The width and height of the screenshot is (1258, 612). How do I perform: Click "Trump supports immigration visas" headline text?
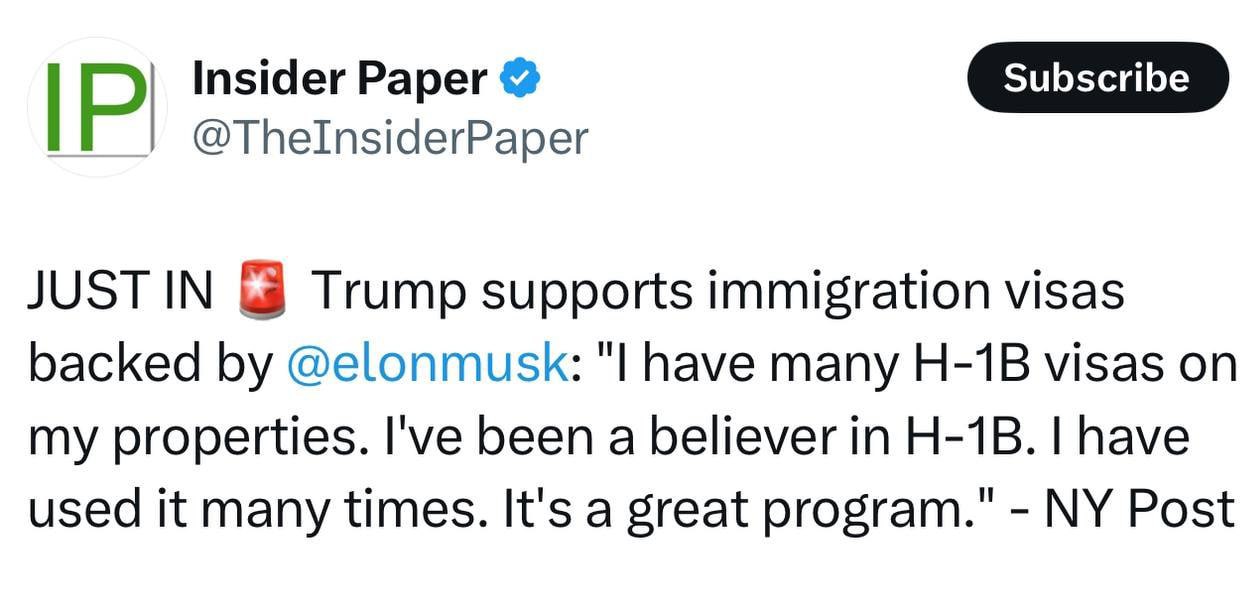click(717, 291)
